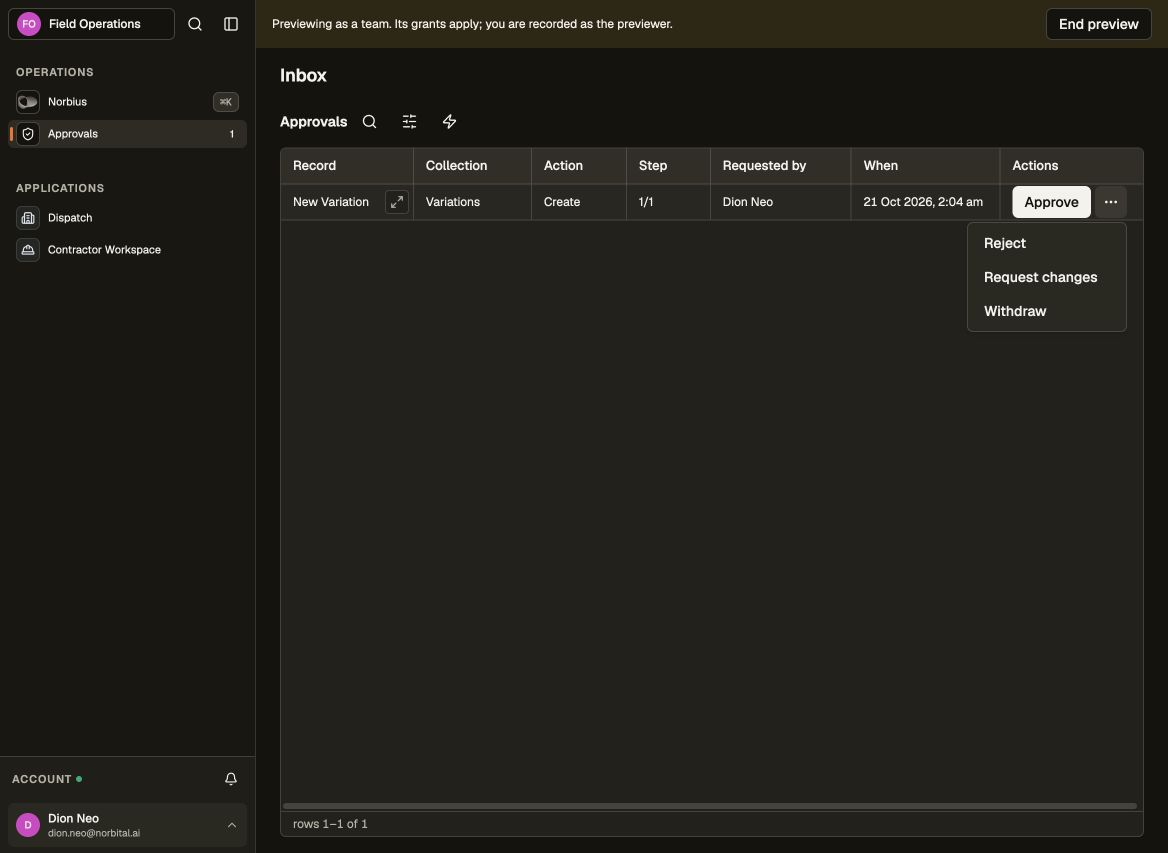Choose Reject from the actions menu

click(x=1047, y=244)
